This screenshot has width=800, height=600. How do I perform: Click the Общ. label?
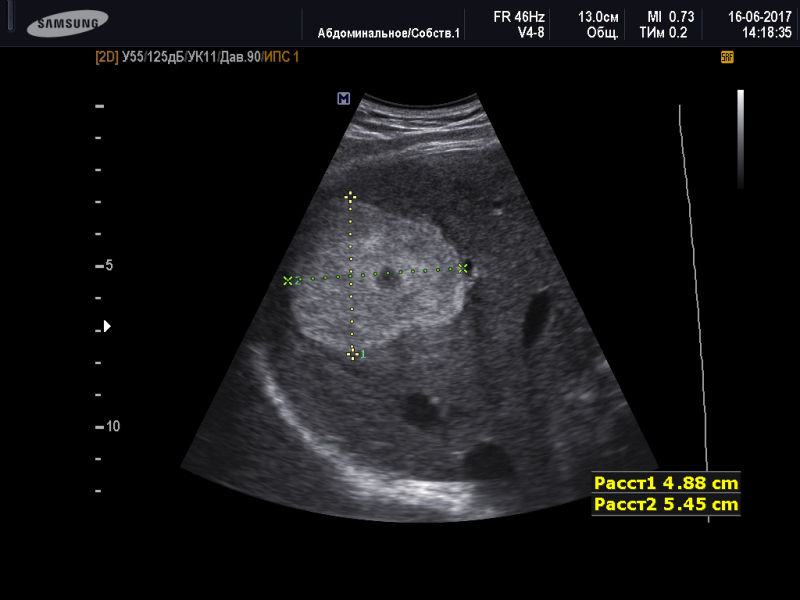603,33
